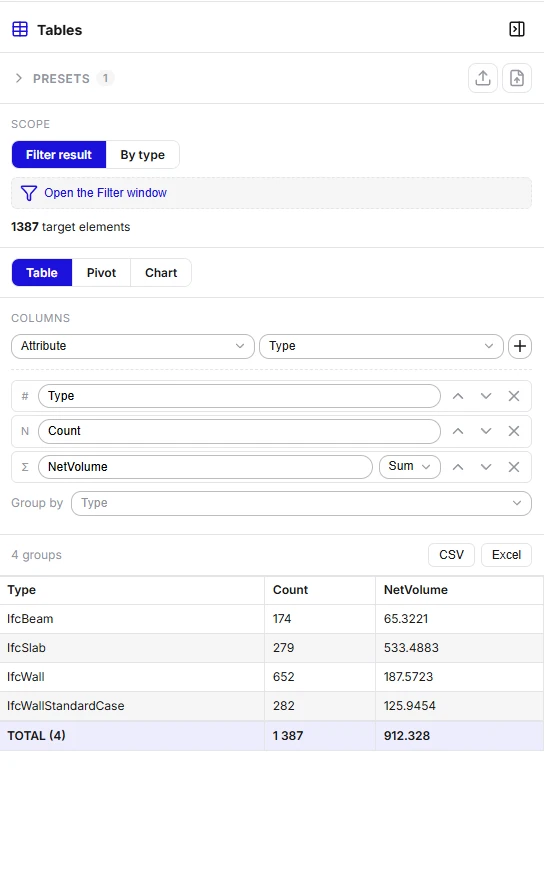The width and height of the screenshot is (544, 883).
Task: Remove the NetVolume column
Action: 514,467
